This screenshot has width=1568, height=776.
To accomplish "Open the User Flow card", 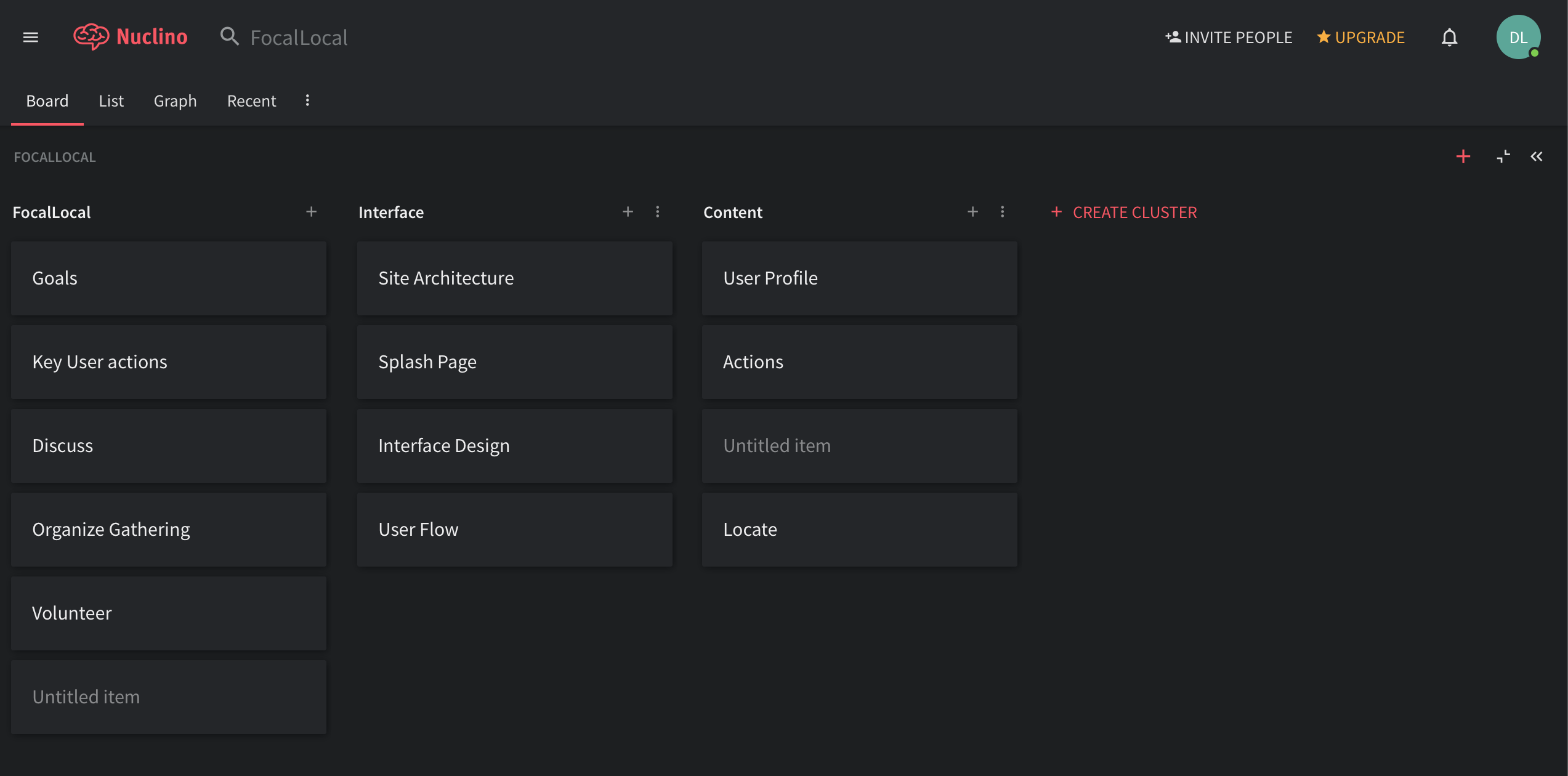I will pos(515,530).
